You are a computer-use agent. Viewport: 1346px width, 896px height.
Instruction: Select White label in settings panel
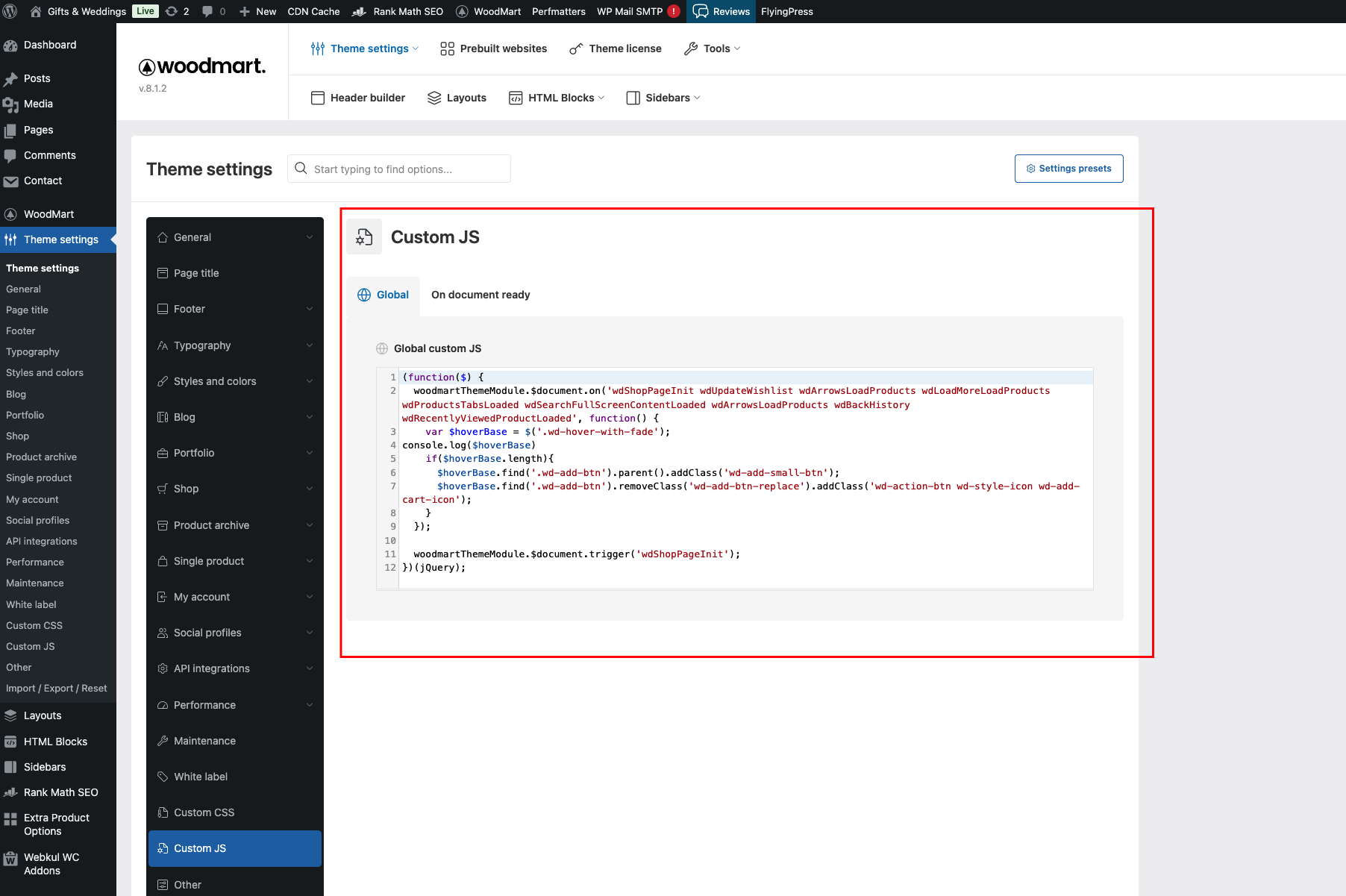(235, 777)
